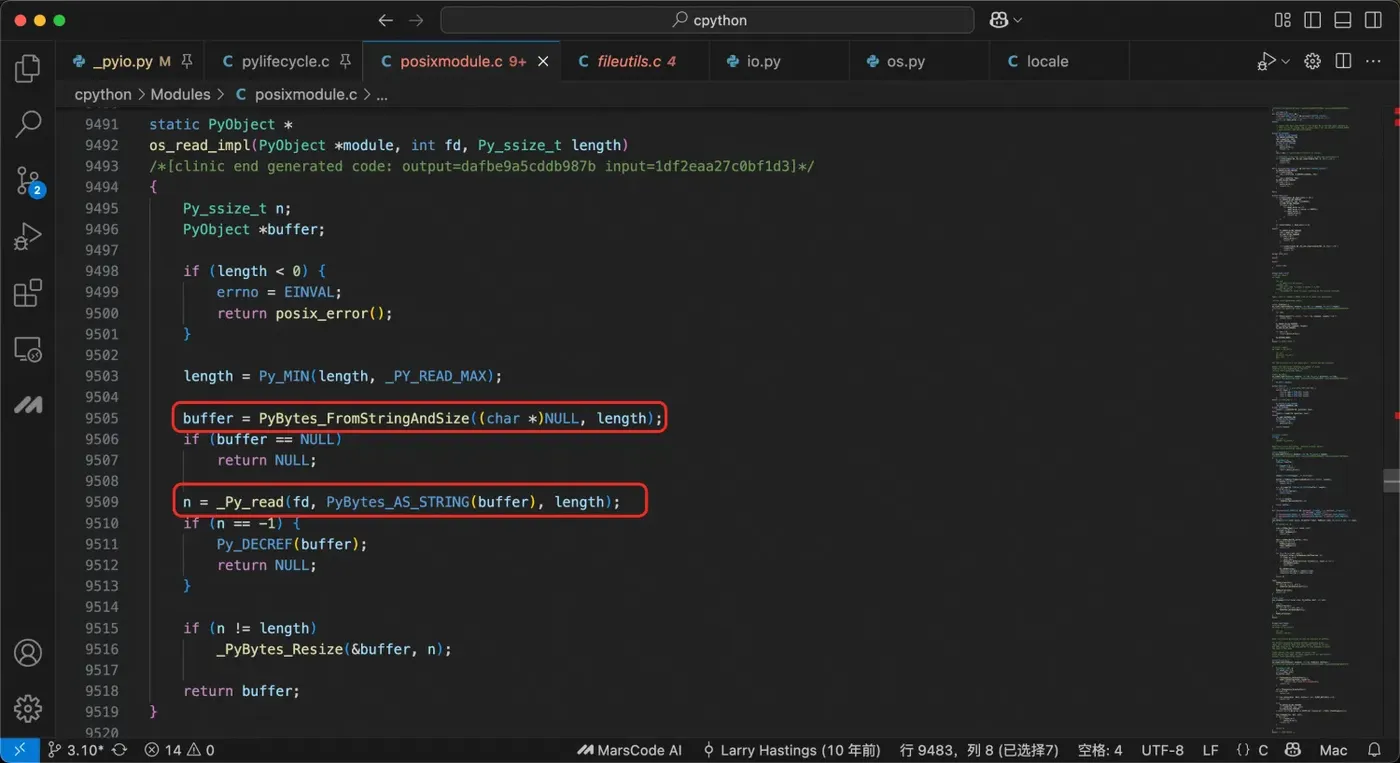Unpin the _pyio.py tab

pyautogui.click(x=187, y=61)
